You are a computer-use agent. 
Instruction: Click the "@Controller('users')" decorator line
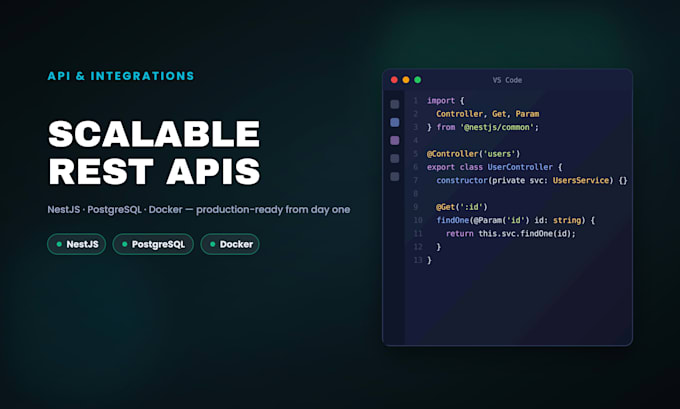473,154
